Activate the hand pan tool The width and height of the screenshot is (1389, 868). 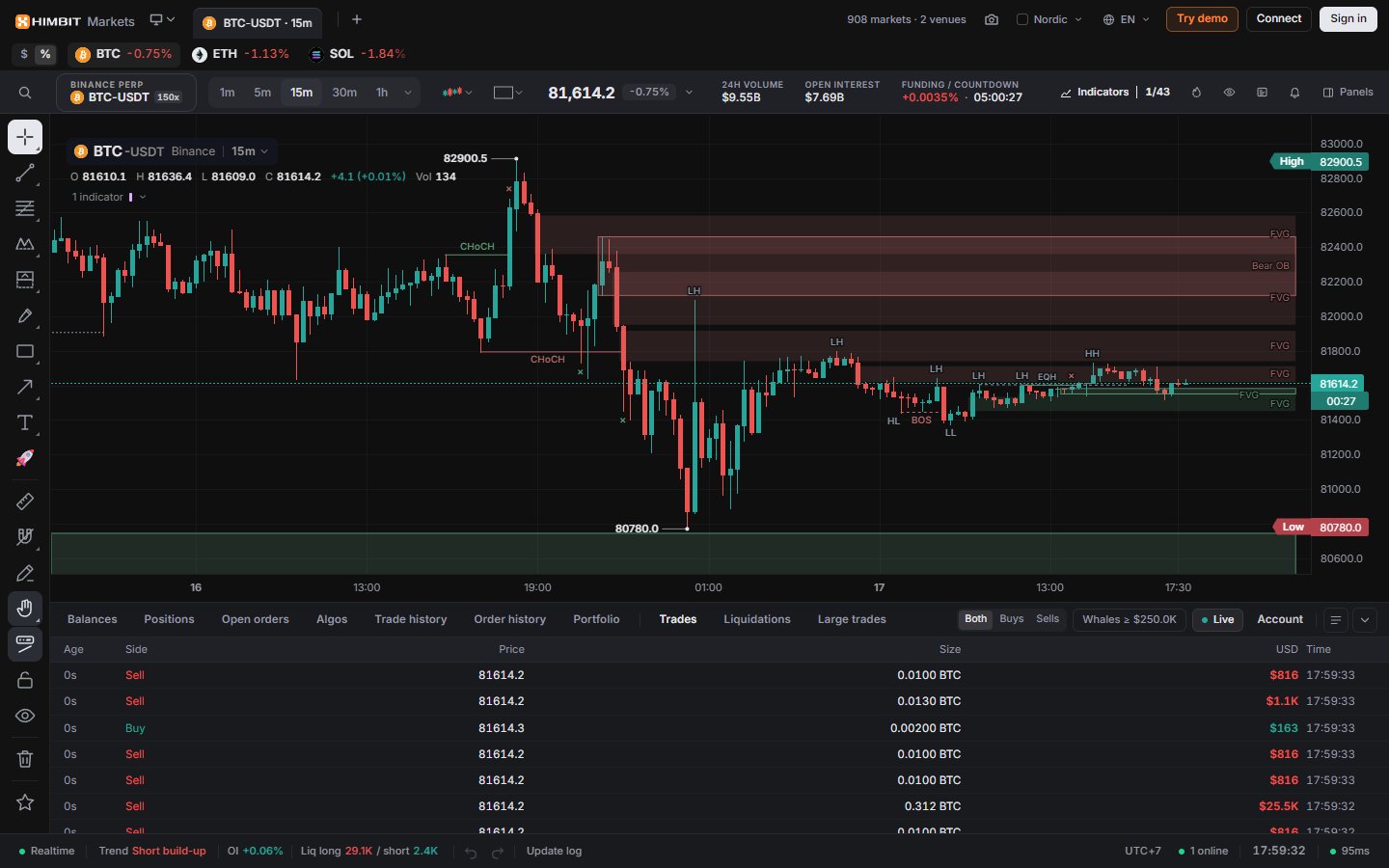click(25, 608)
